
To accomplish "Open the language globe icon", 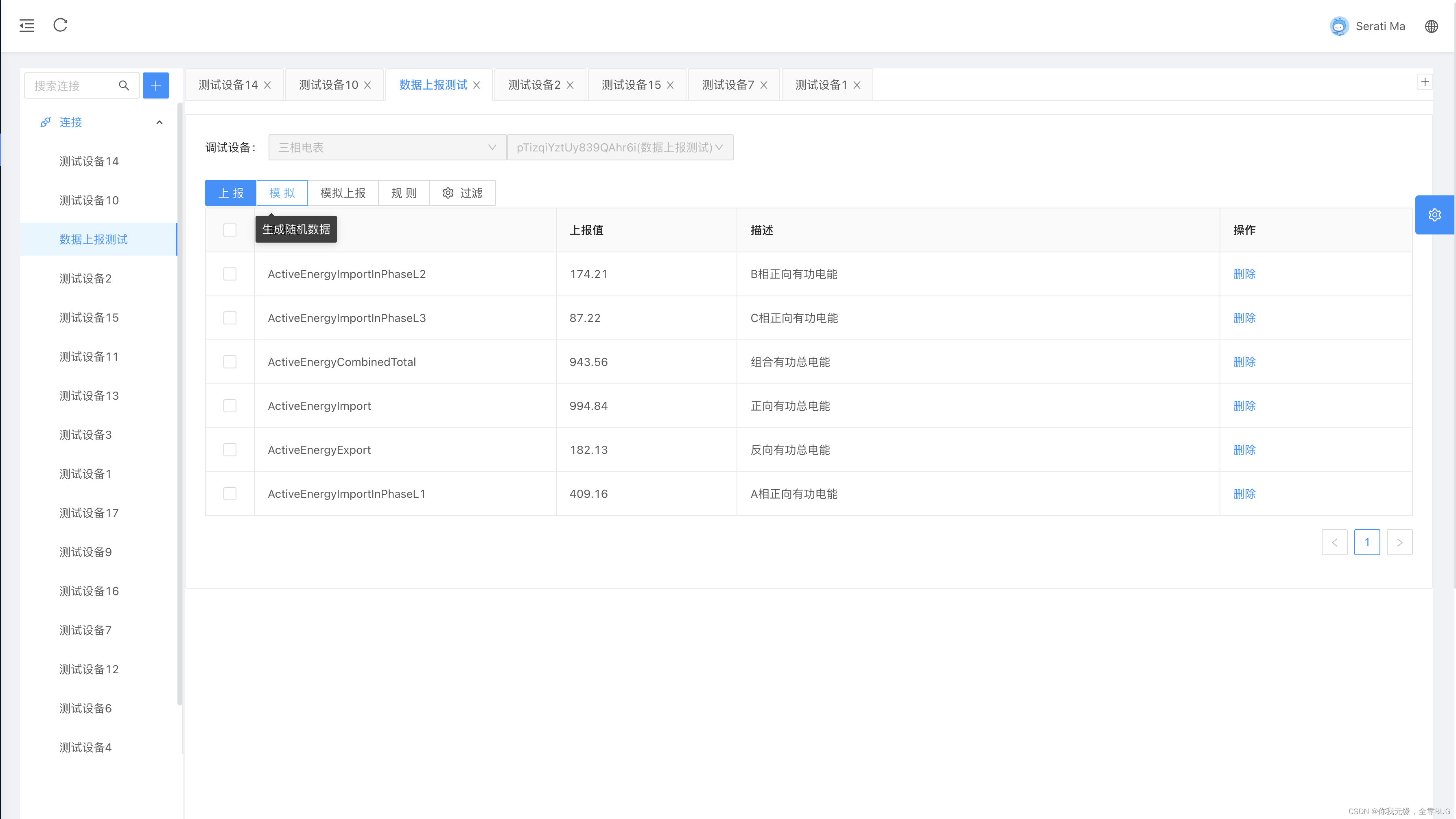I will click(1431, 26).
